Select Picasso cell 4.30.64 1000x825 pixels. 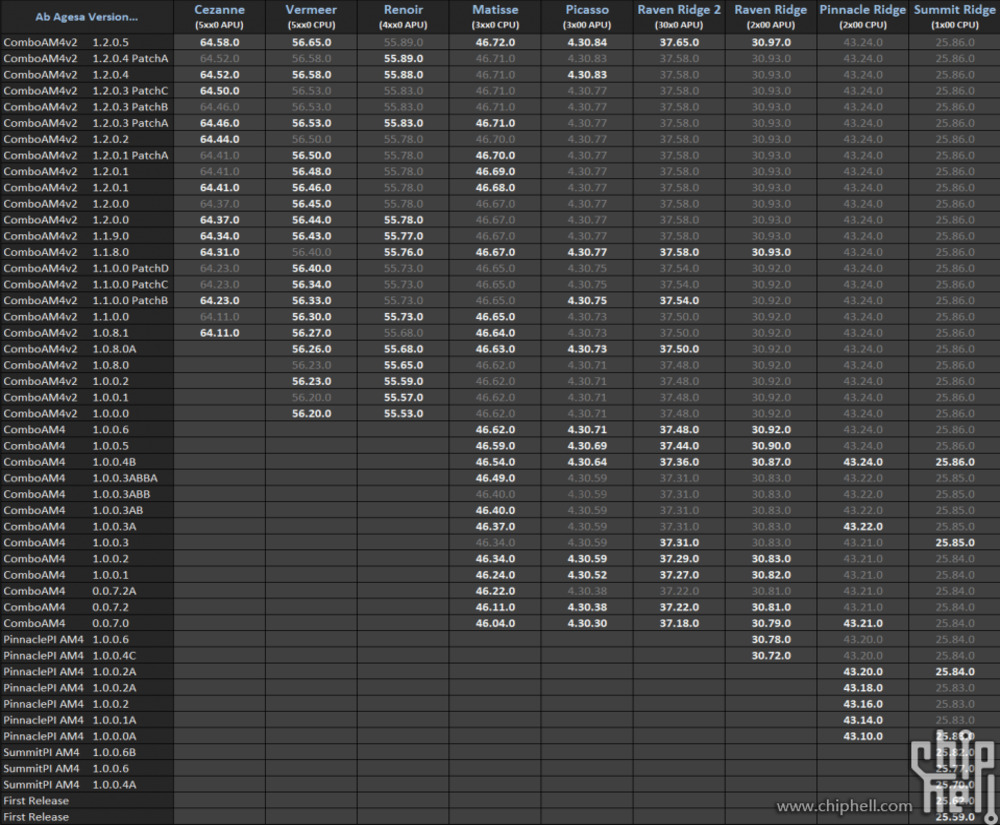(587, 462)
